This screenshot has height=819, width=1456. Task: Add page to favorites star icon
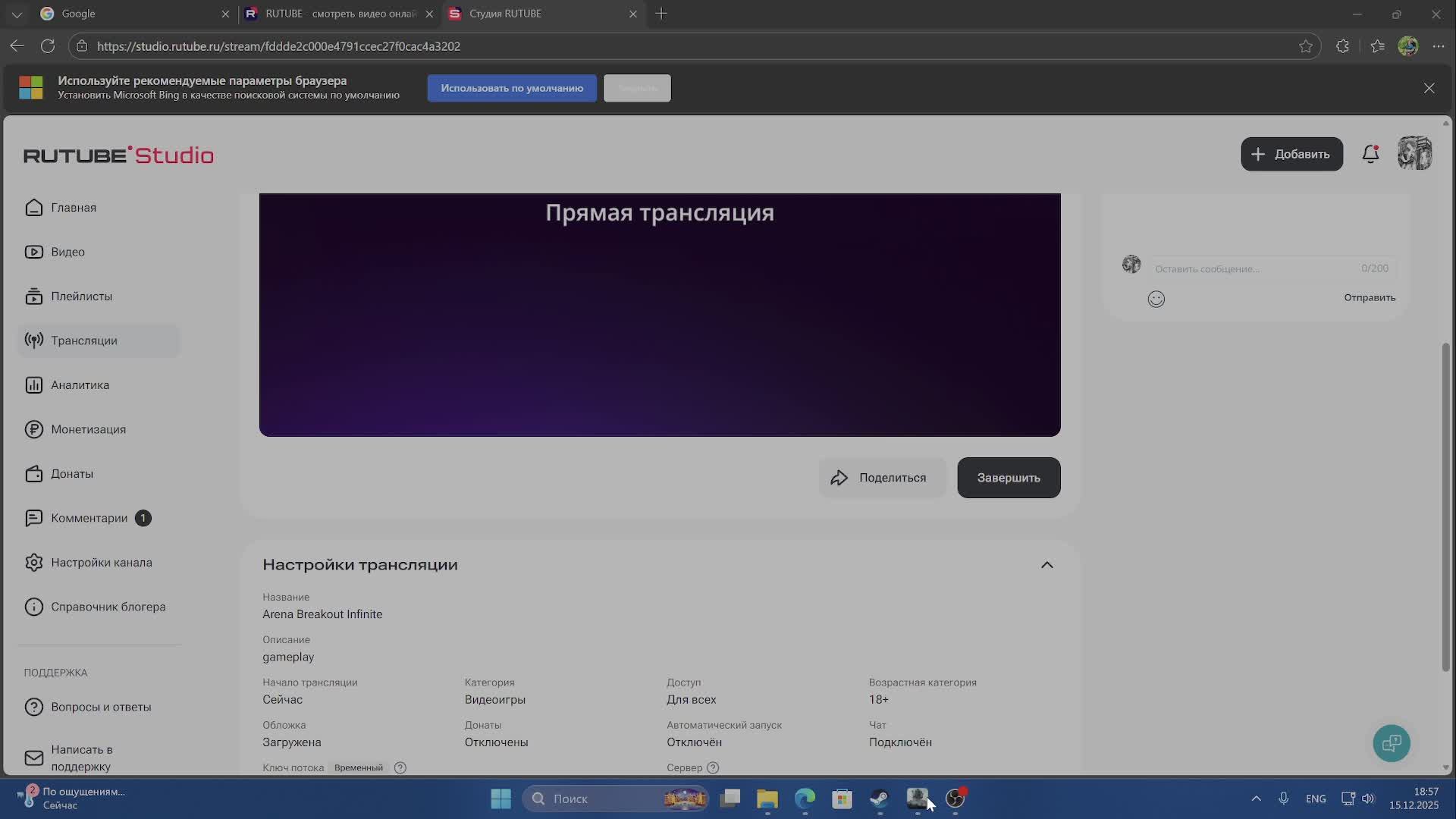pyautogui.click(x=1305, y=46)
